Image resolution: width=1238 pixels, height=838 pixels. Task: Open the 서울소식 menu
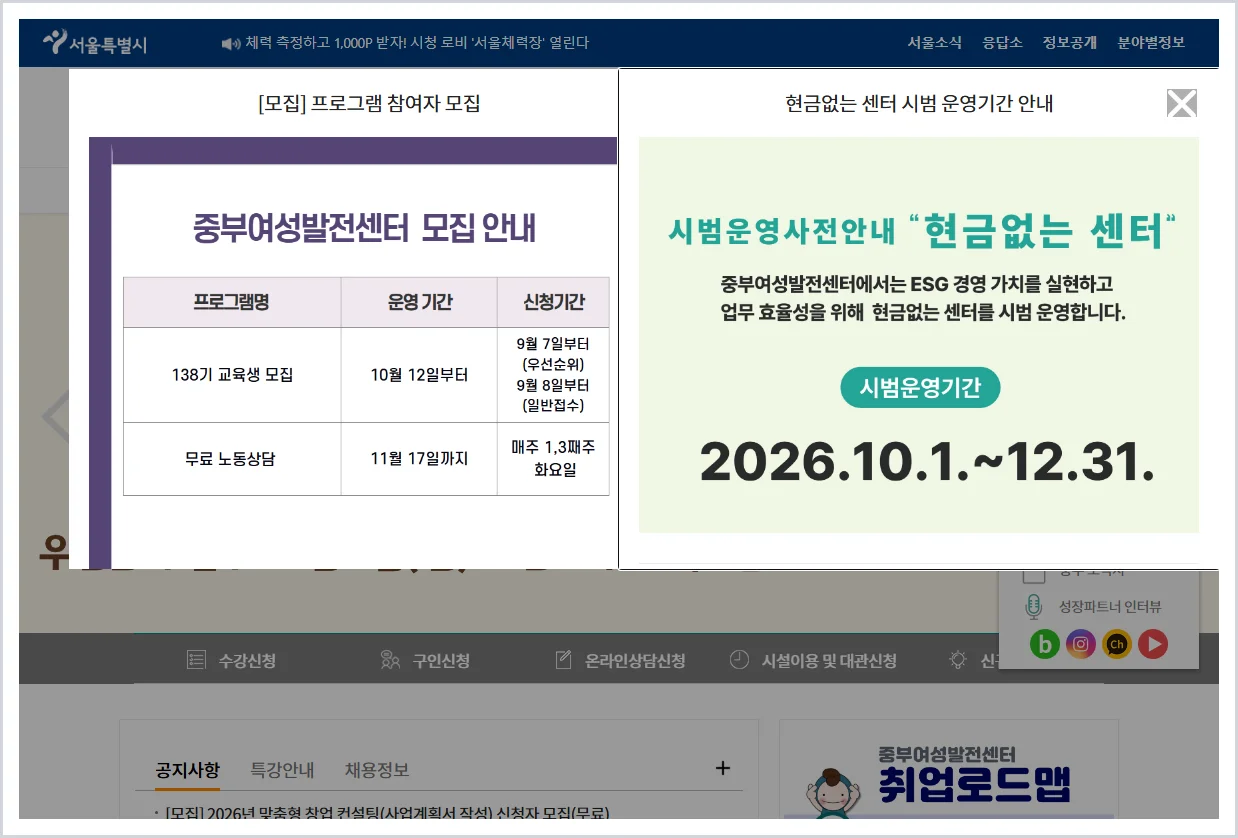click(935, 43)
